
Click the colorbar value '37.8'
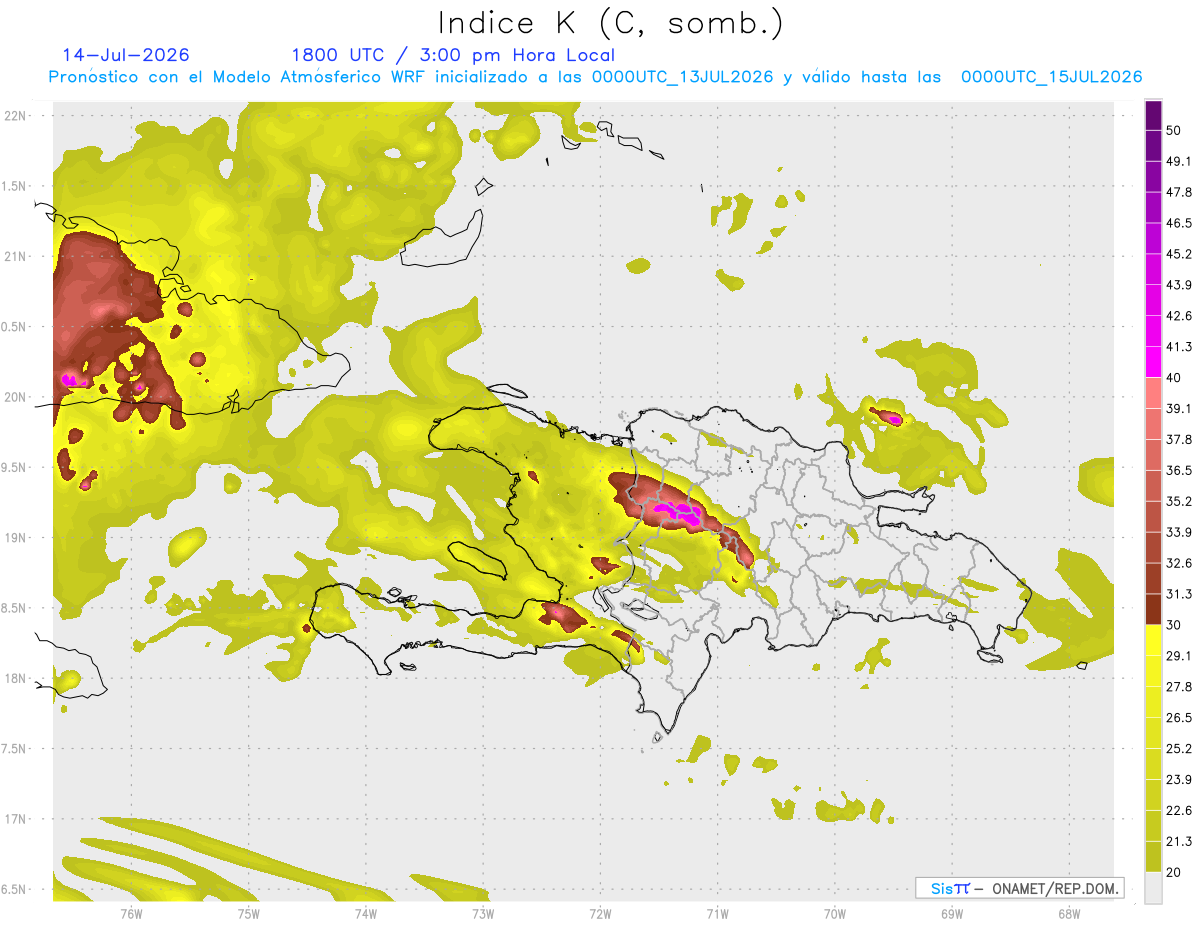(x=1178, y=439)
